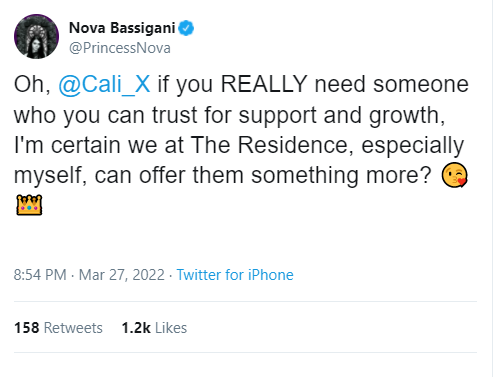Click the blue verified badge

[186, 28]
